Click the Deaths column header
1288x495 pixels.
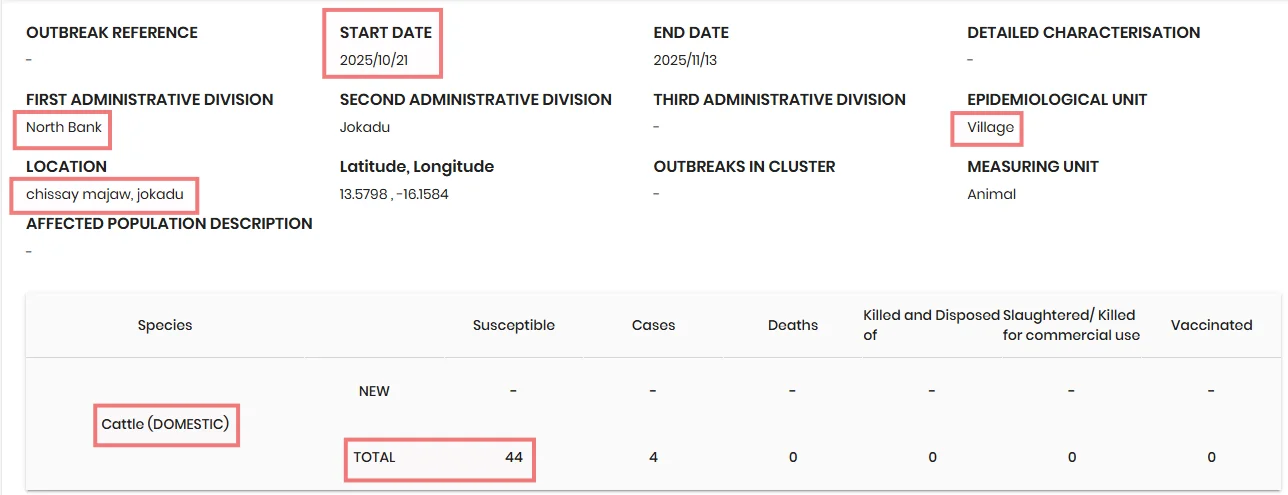pyautogui.click(x=793, y=325)
